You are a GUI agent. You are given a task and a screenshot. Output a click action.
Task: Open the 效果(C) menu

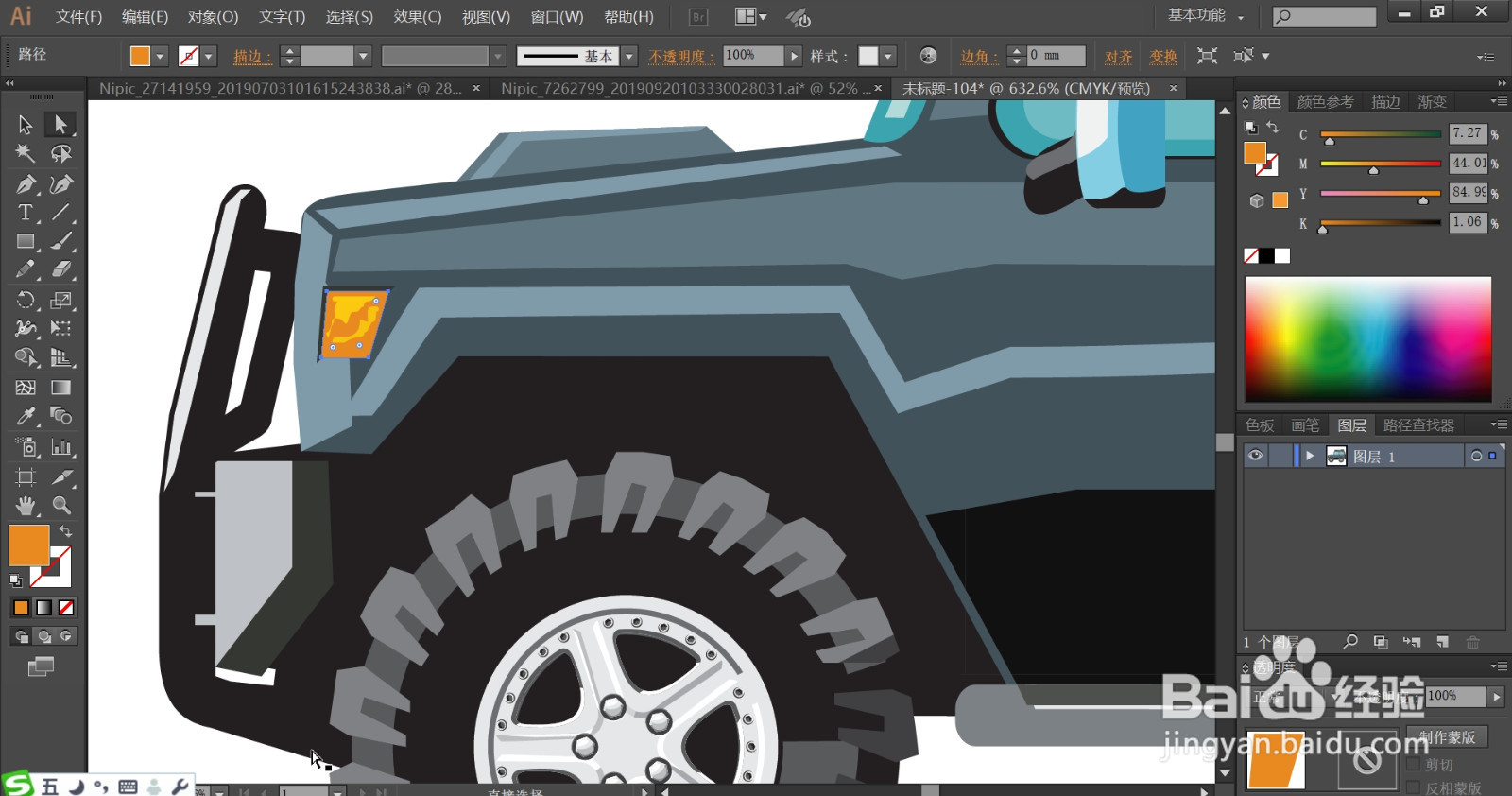click(418, 17)
